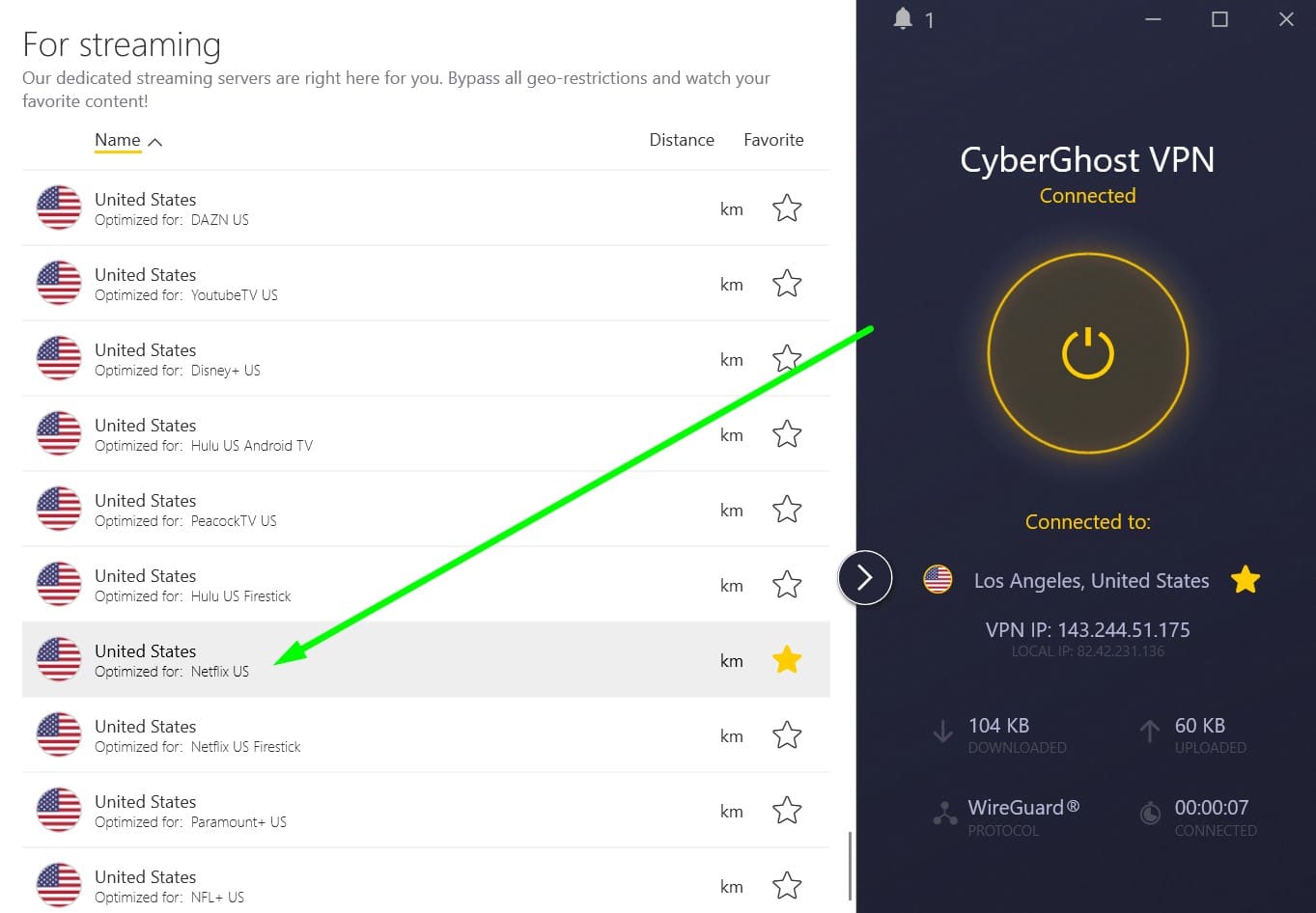Maximize the CyberGhost window
The width and height of the screenshot is (1316, 913).
click(x=1219, y=19)
